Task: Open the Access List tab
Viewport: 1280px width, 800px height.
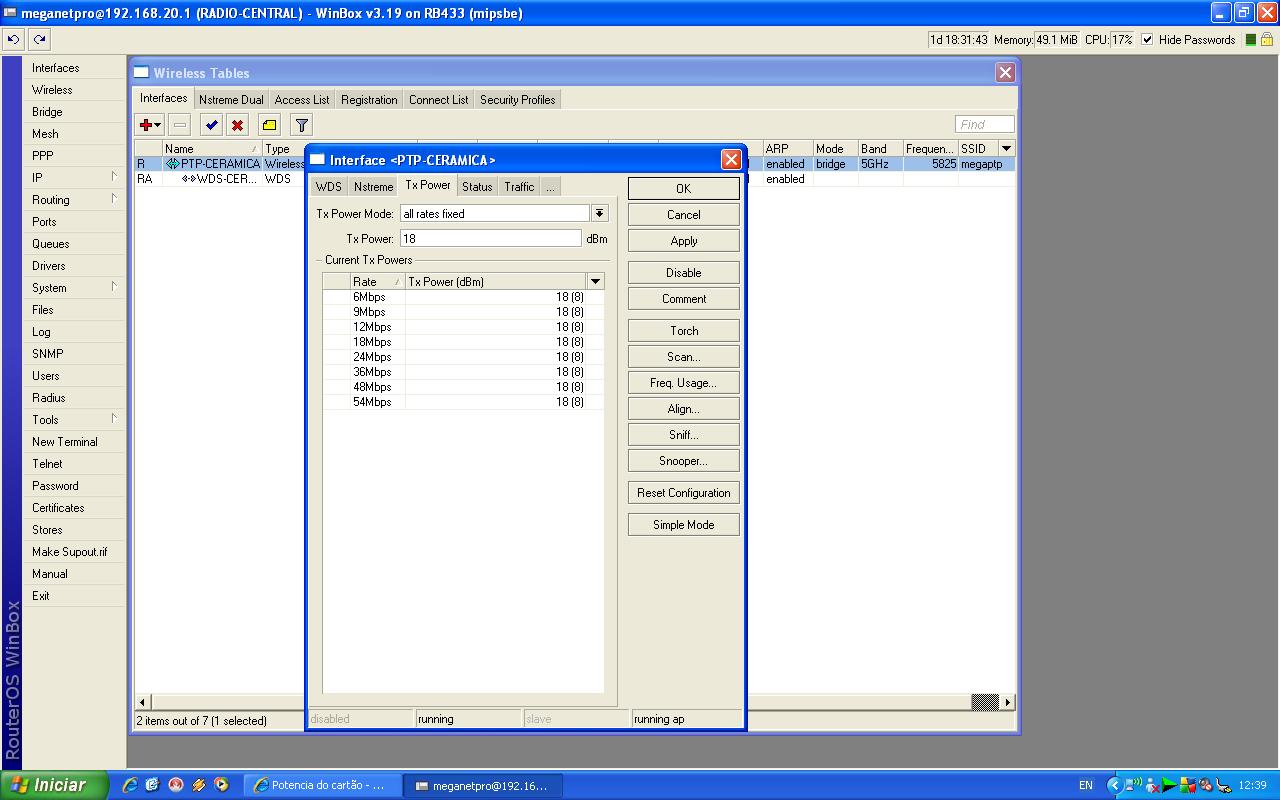Action: coord(302,100)
